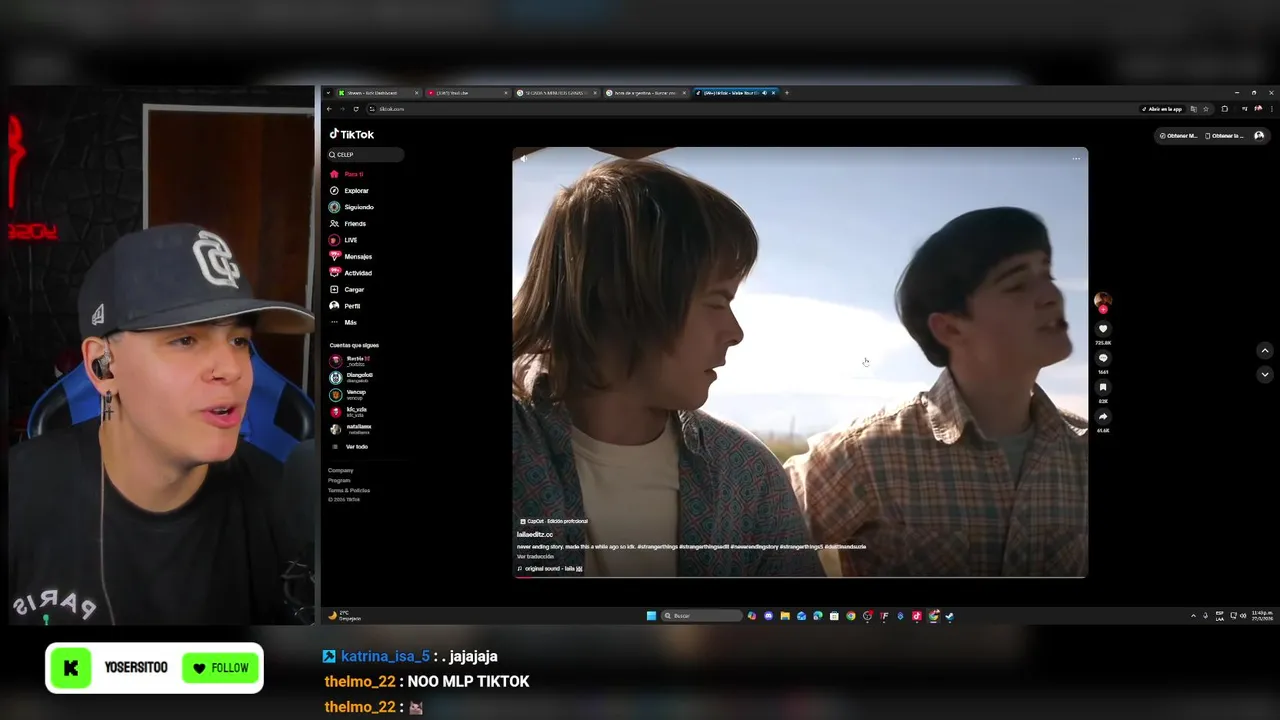This screenshot has height=720, width=1280.
Task: Click the translate page icon
Action: (1193, 109)
